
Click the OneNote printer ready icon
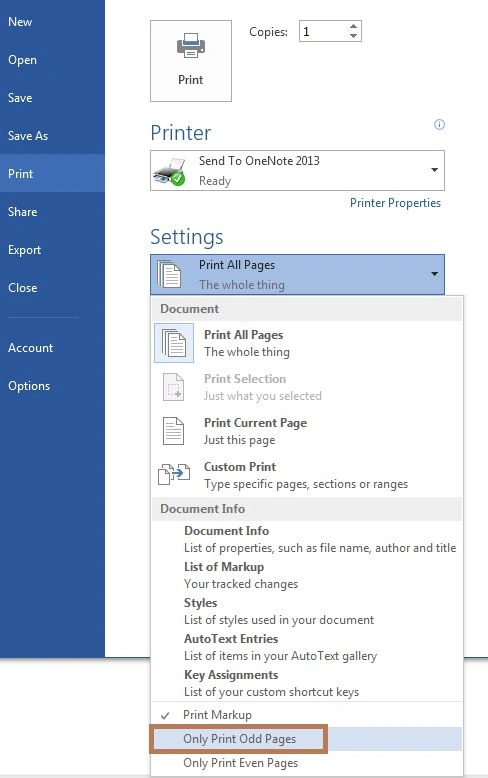click(170, 172)
